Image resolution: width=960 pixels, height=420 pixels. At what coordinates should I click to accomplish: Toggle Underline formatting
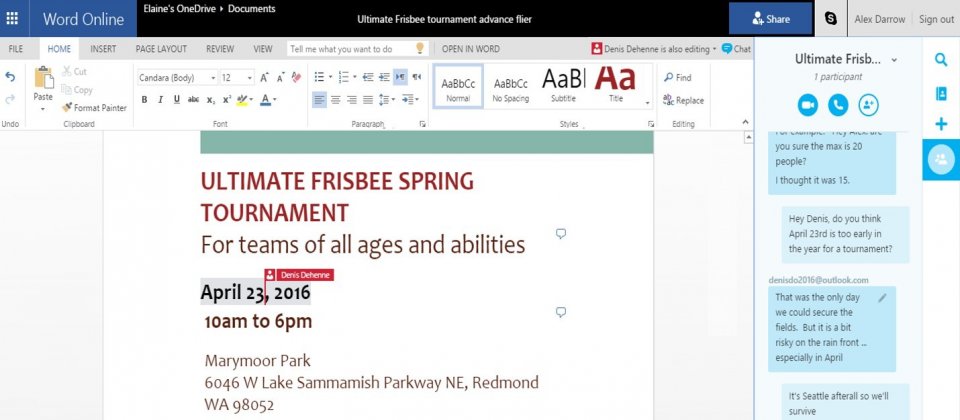(x=176, y=99)
